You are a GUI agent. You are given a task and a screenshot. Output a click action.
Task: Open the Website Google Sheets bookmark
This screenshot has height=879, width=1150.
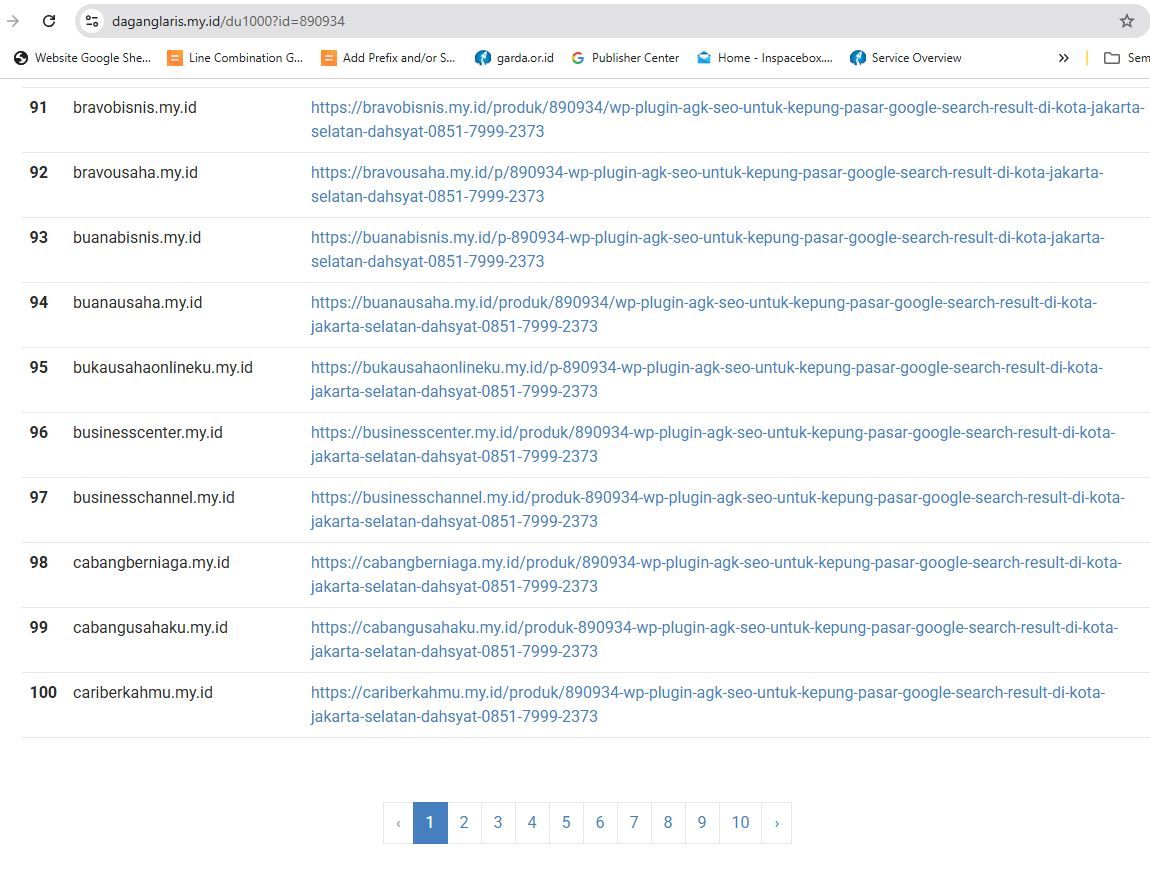click(82, 58)
